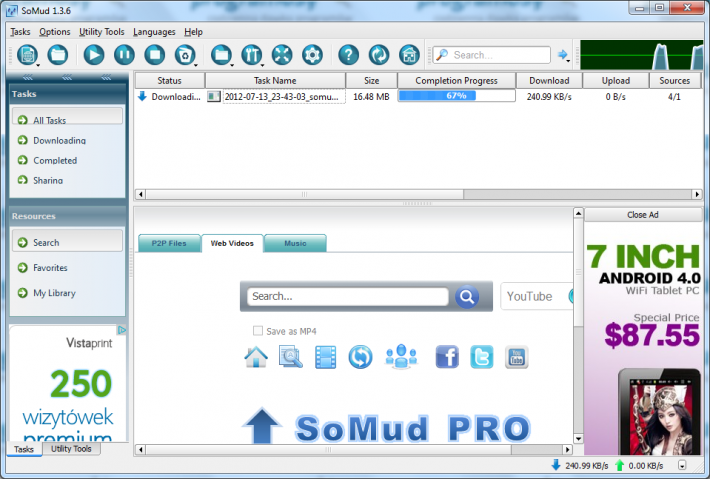This screenshot has width=710, height=479.
Task: Open the Twitter bird icon
Action: point(482,357)
